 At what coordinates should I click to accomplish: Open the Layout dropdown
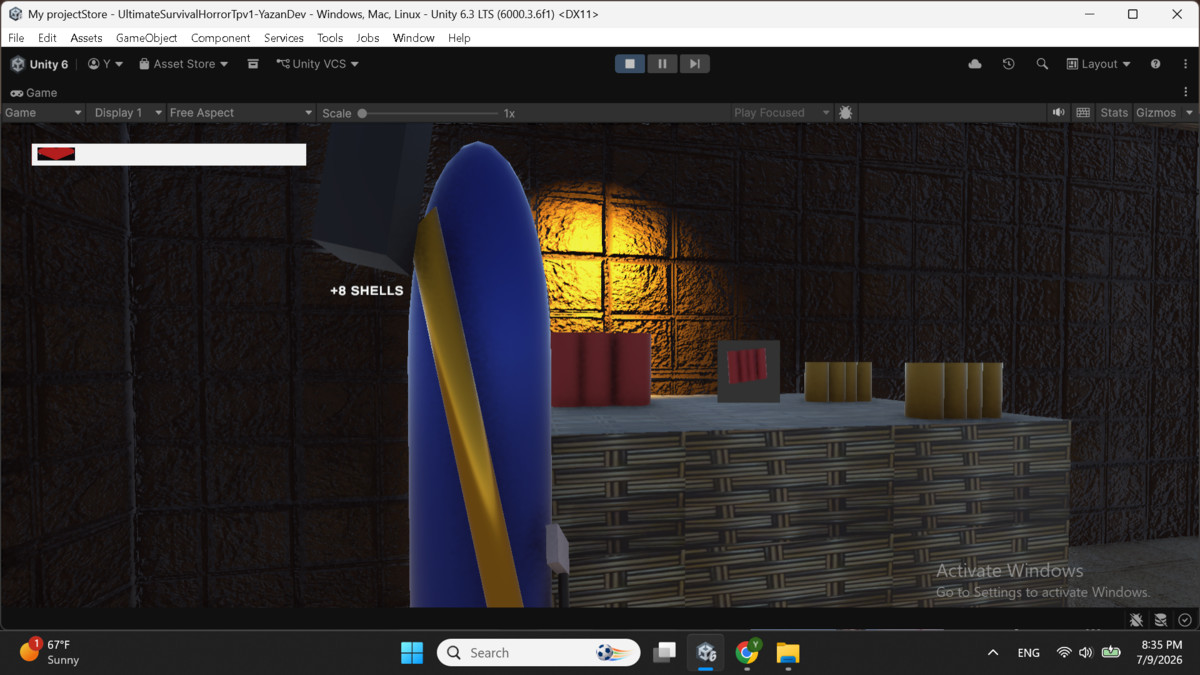coord(1098,64)
